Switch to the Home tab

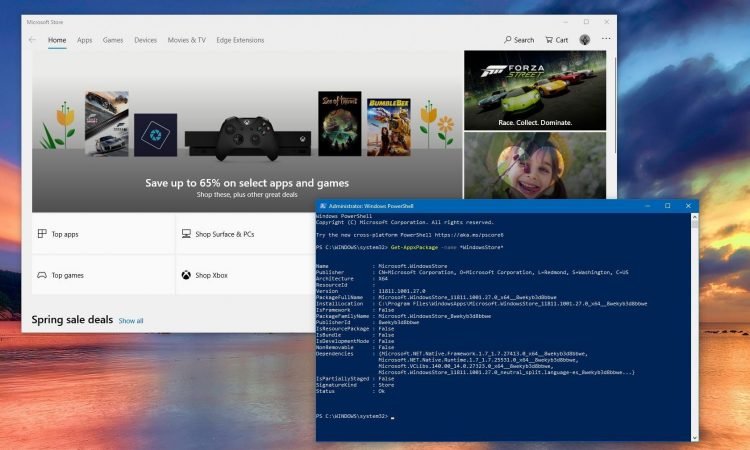[57, 40]
